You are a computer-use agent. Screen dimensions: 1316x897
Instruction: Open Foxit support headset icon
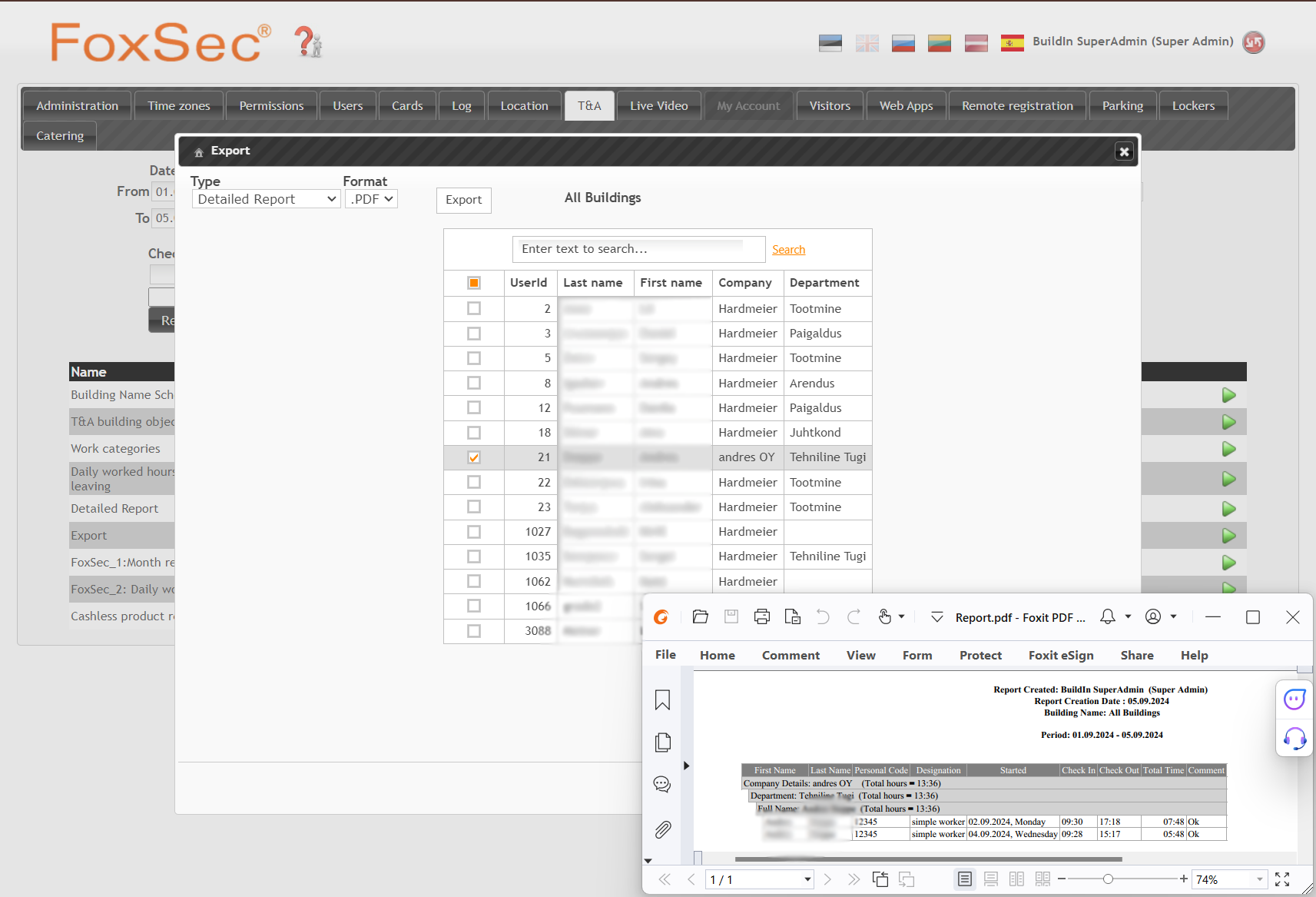[1294, 739]
